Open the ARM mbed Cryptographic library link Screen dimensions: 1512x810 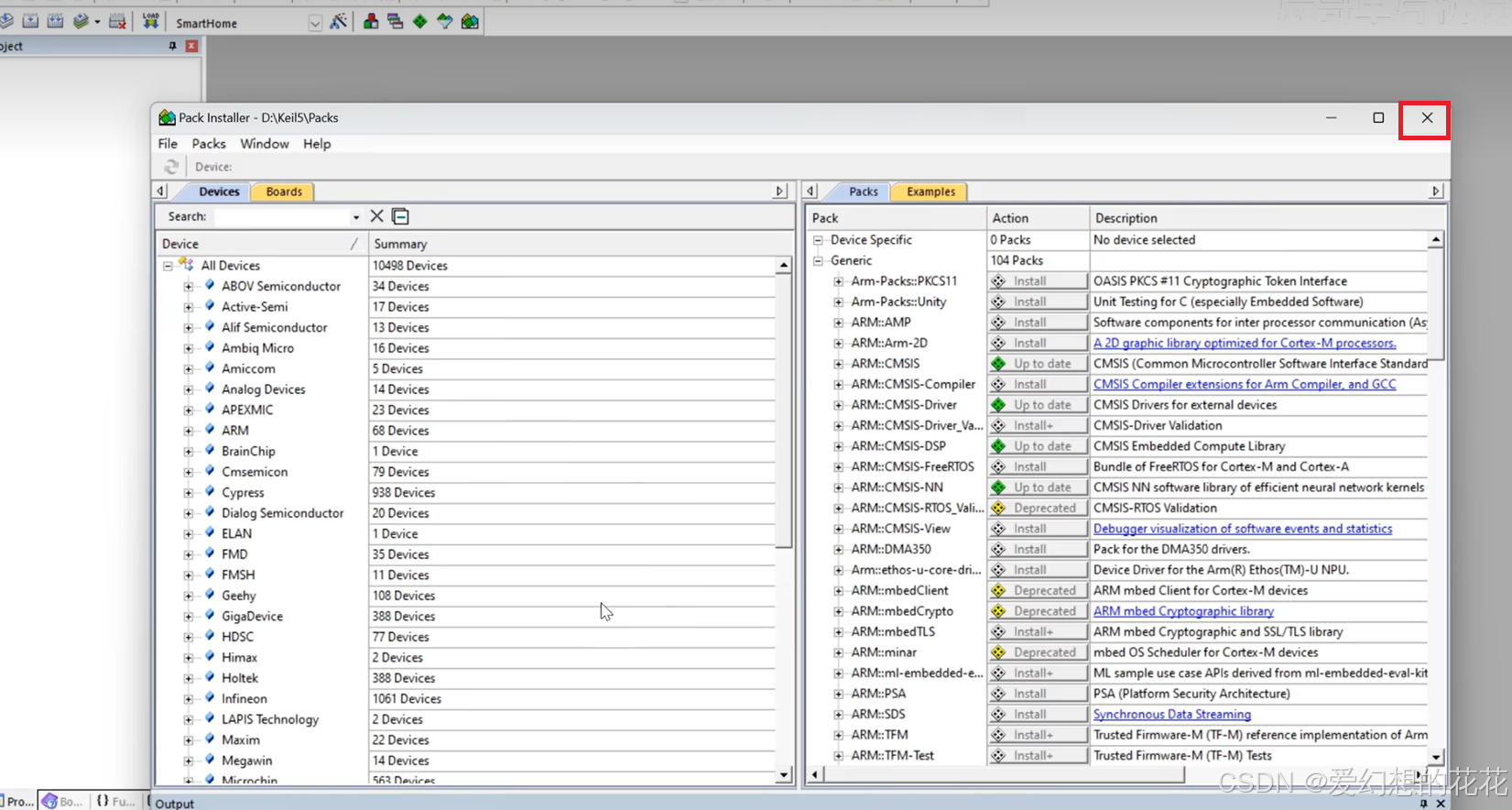click(1183, 611)
